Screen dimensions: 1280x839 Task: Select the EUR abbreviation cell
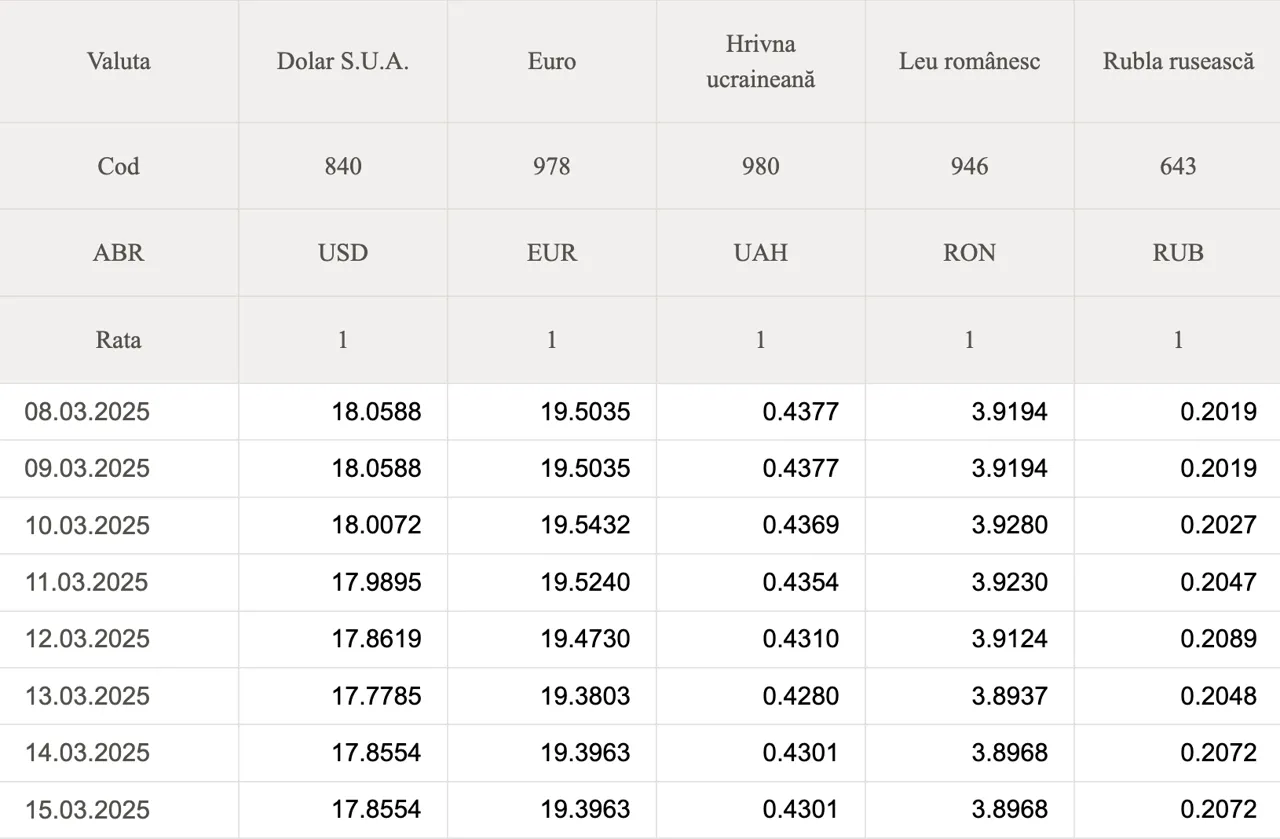552,253
